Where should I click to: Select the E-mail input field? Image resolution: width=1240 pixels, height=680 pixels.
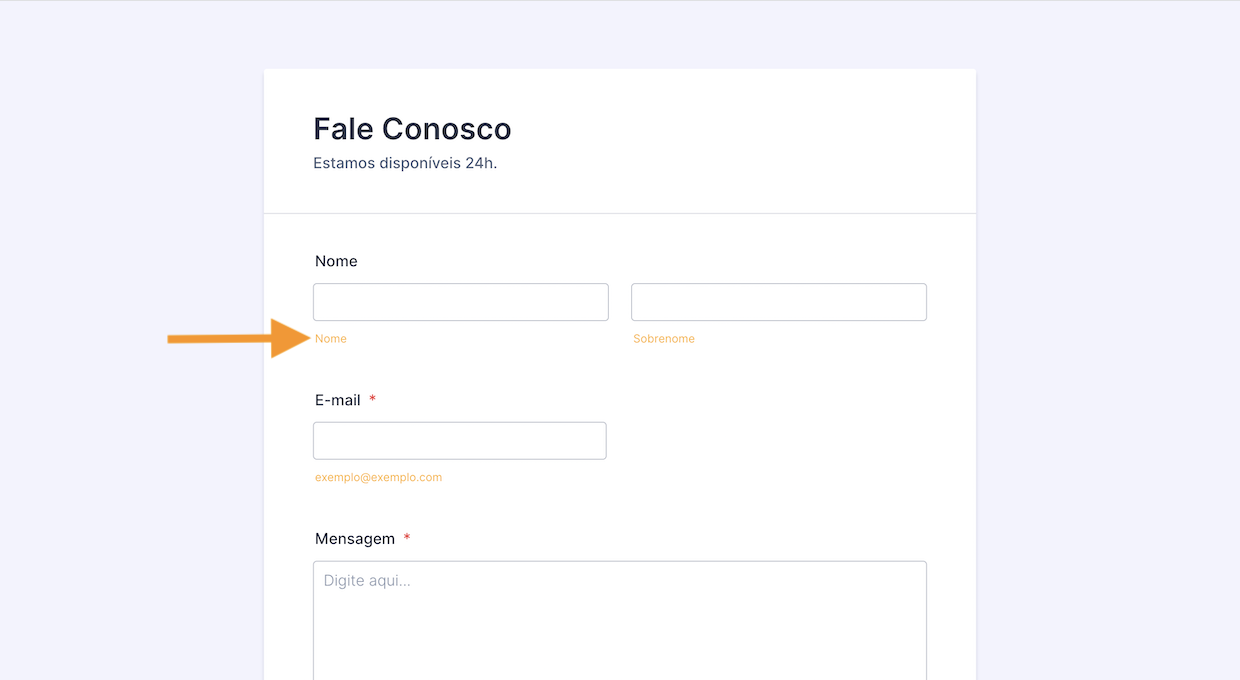click(459, 441)
